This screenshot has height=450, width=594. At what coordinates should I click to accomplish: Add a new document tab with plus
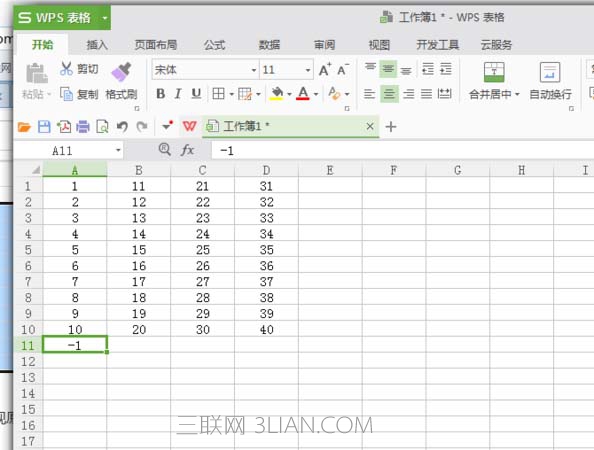pyautogui.click(x=391, y=127)
